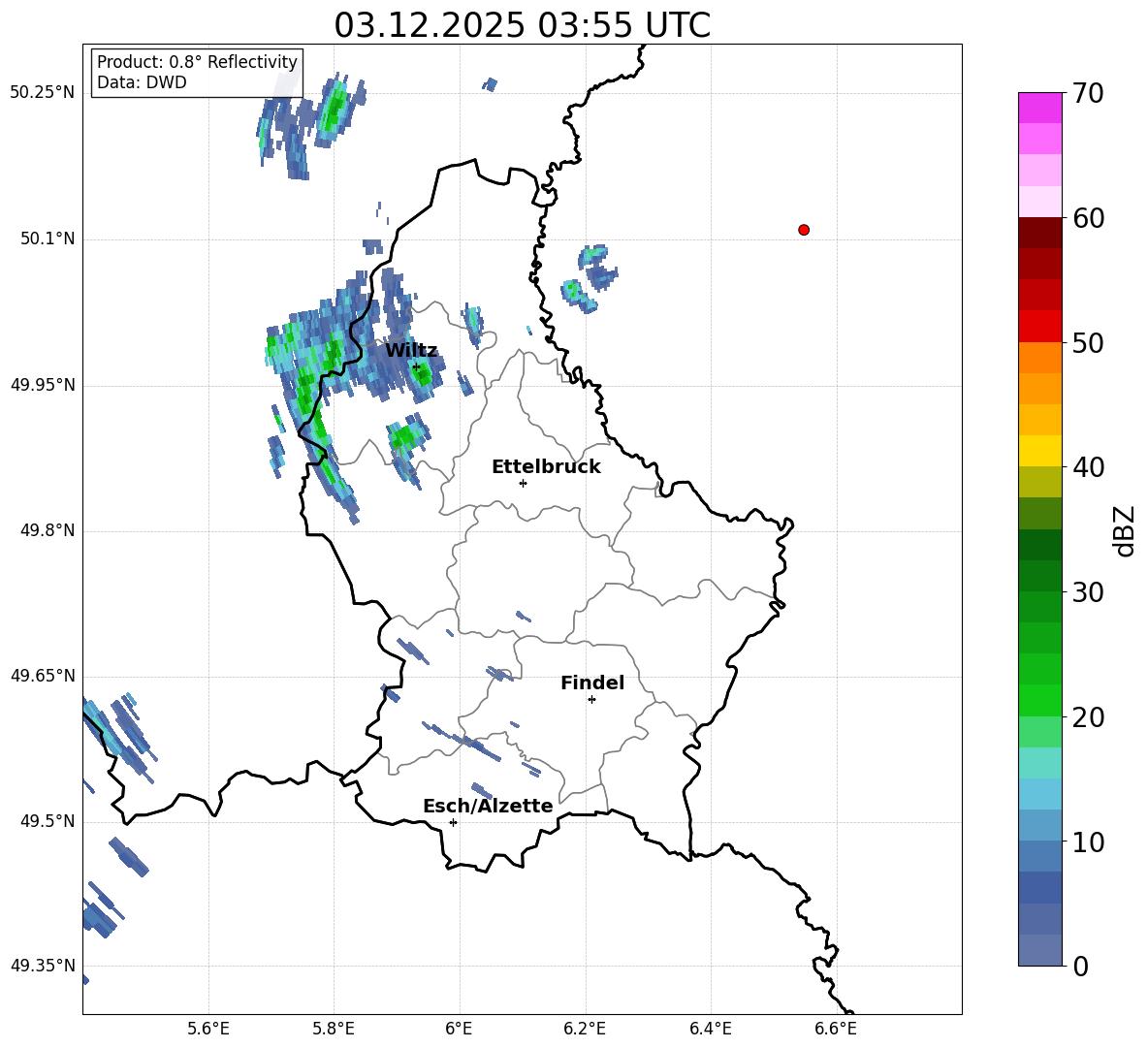
Task: Click the 6.2°E longitude label
Action: click(585, 1029)
